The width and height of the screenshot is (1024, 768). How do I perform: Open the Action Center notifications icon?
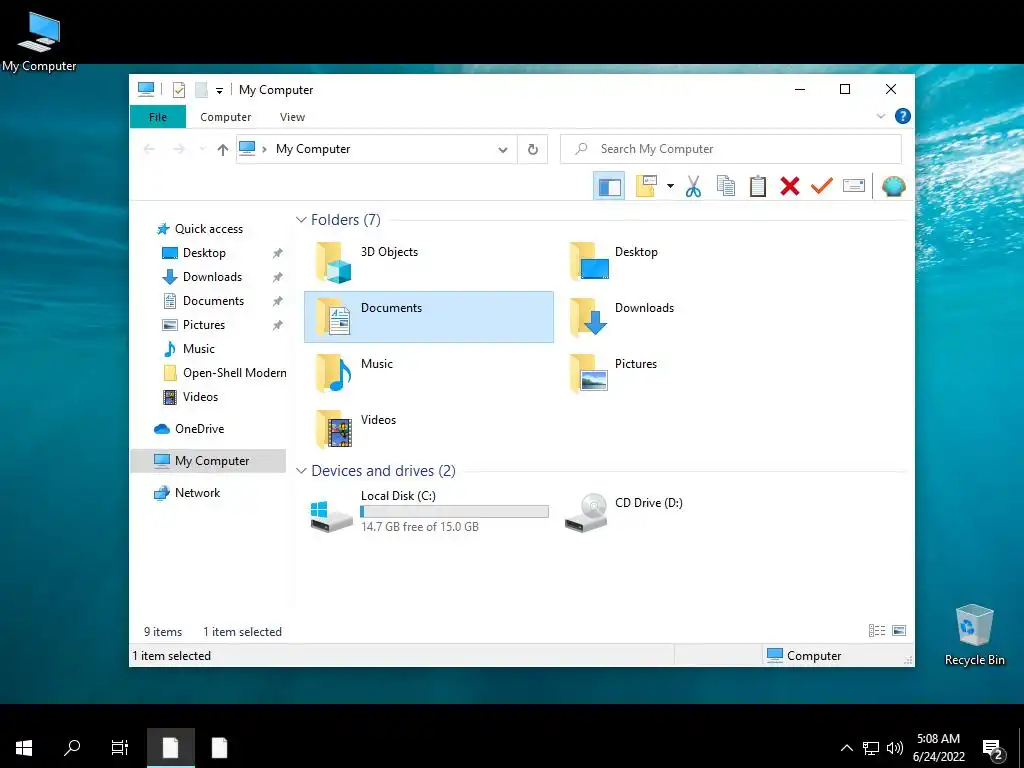pos(993,748)
